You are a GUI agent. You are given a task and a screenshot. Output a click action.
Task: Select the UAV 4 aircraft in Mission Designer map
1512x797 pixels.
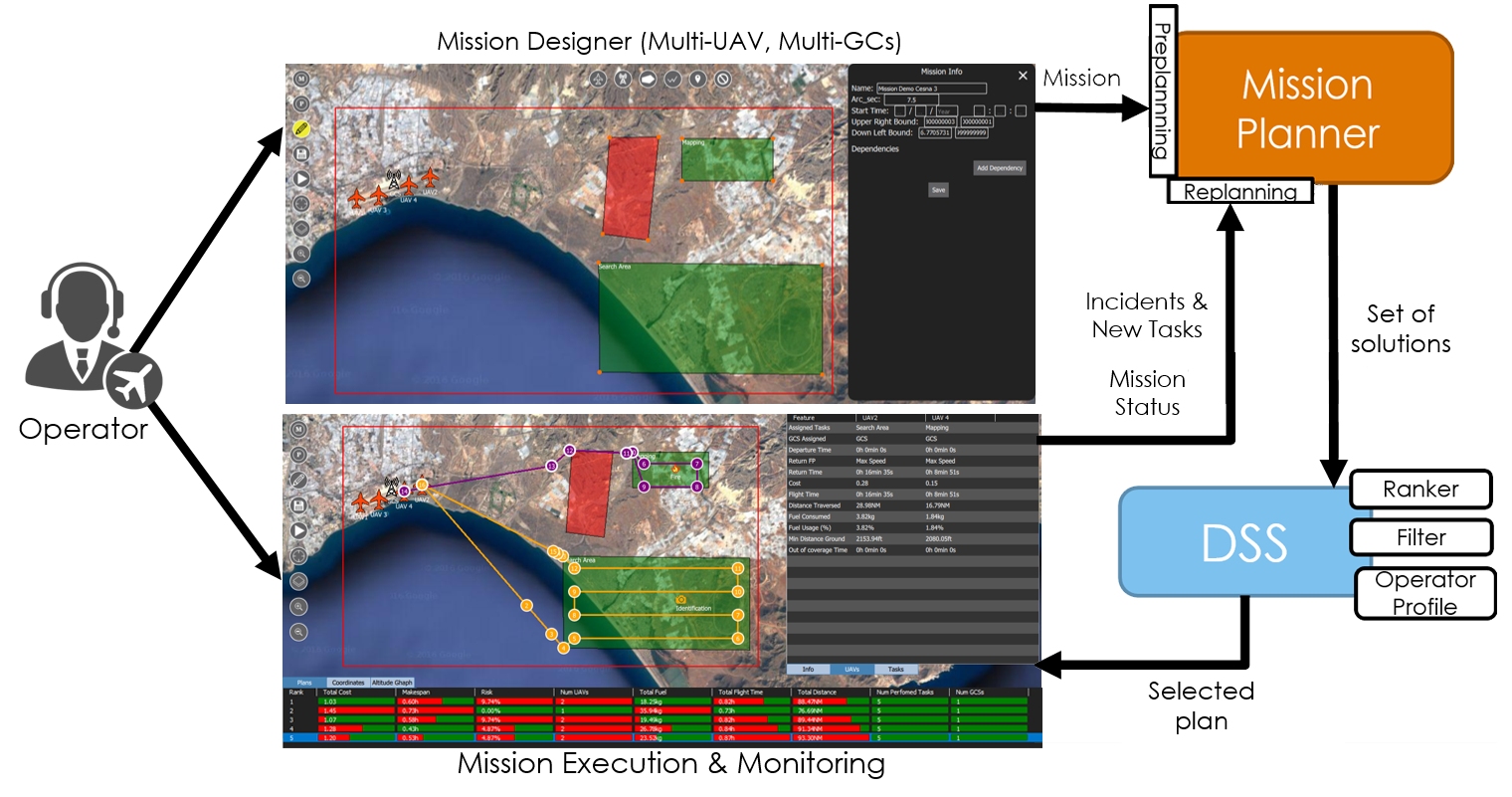pos(409,186)
